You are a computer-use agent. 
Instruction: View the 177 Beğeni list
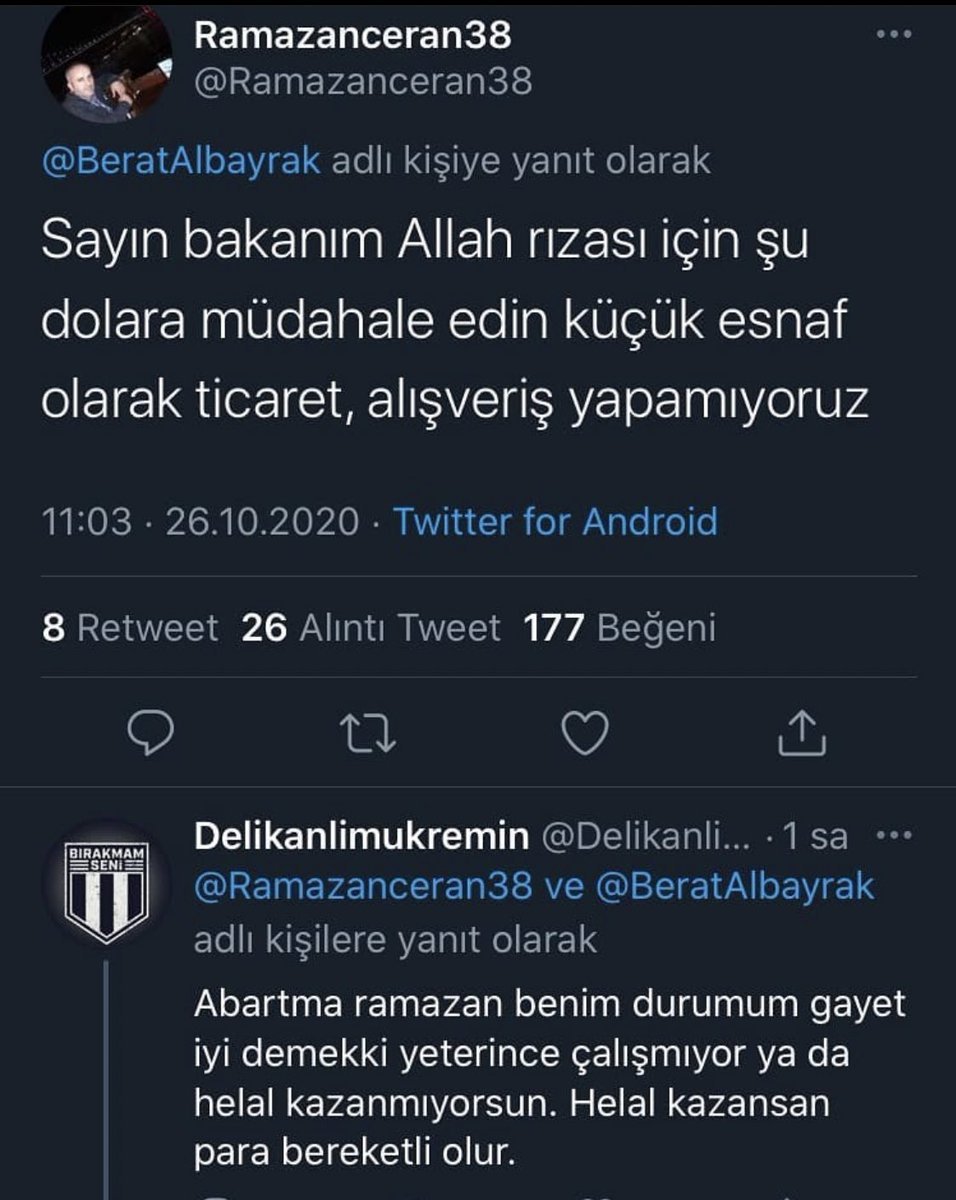pos(619,627)
